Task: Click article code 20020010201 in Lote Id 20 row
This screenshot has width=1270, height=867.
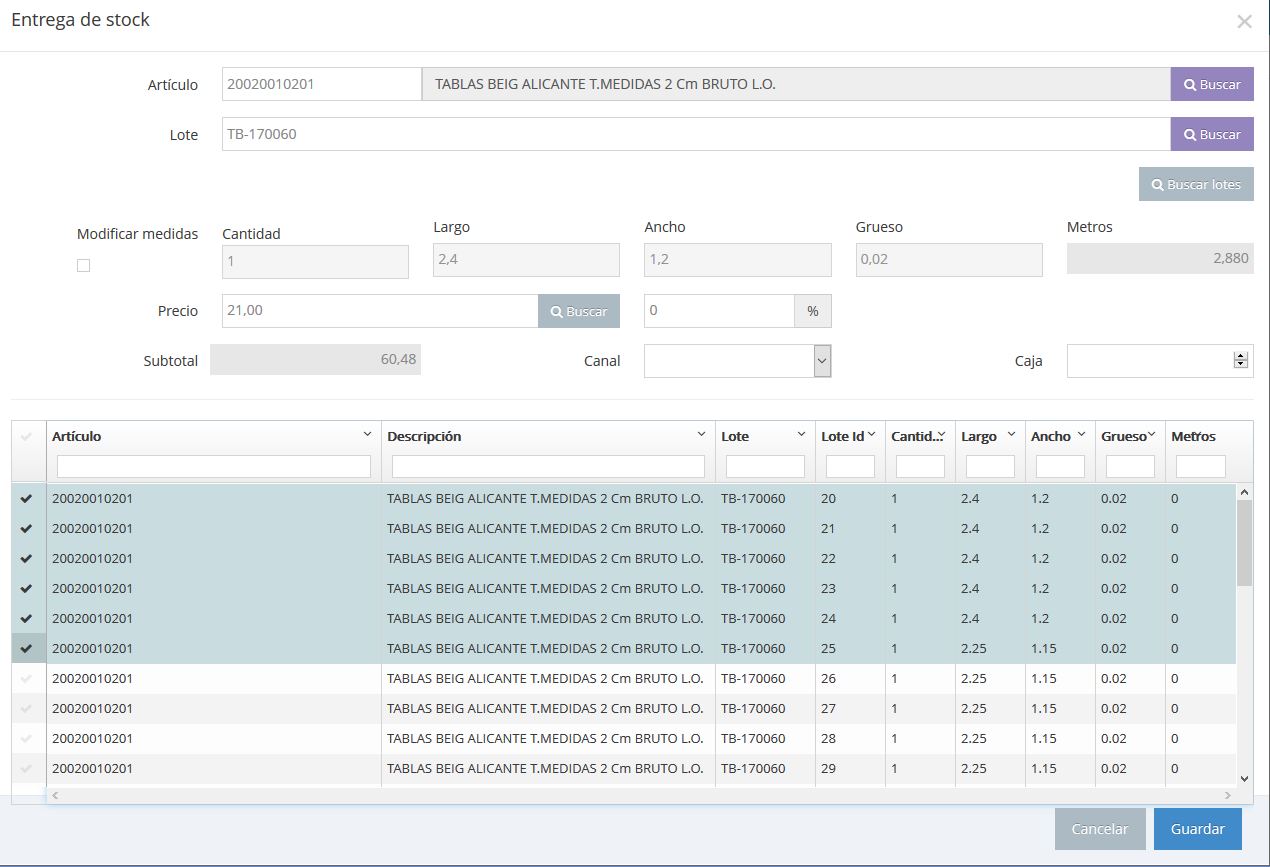Action: tap(92, 498)
